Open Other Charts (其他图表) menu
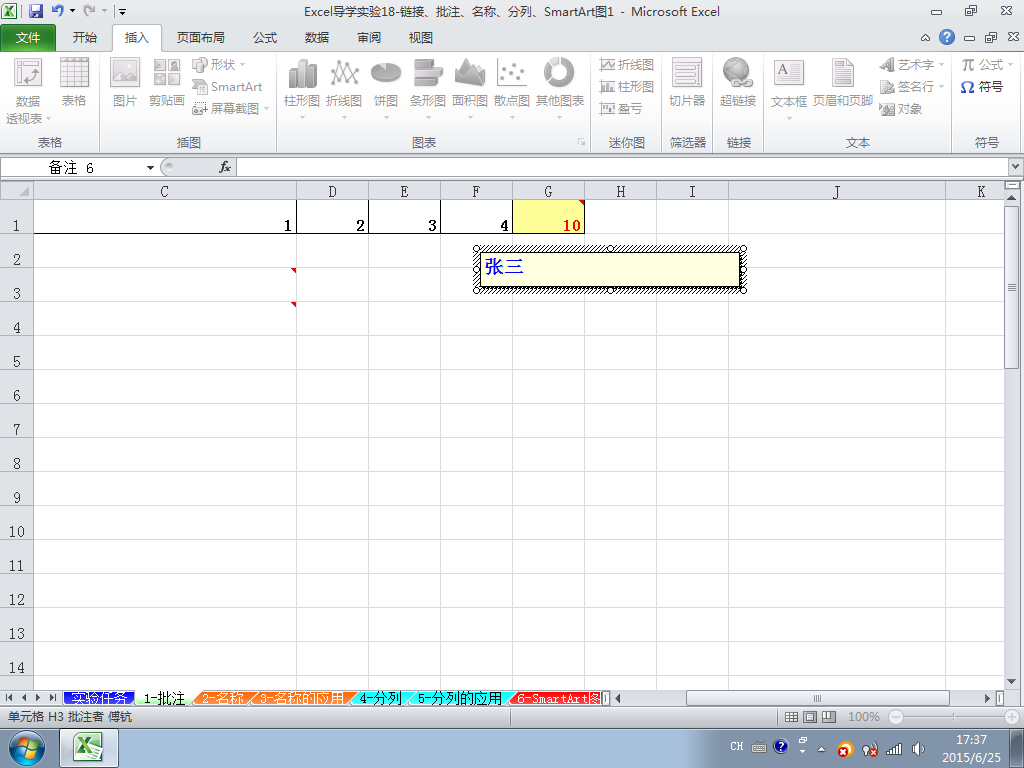The height and width of the screenshot is (768, 1024). coord(560,89)
